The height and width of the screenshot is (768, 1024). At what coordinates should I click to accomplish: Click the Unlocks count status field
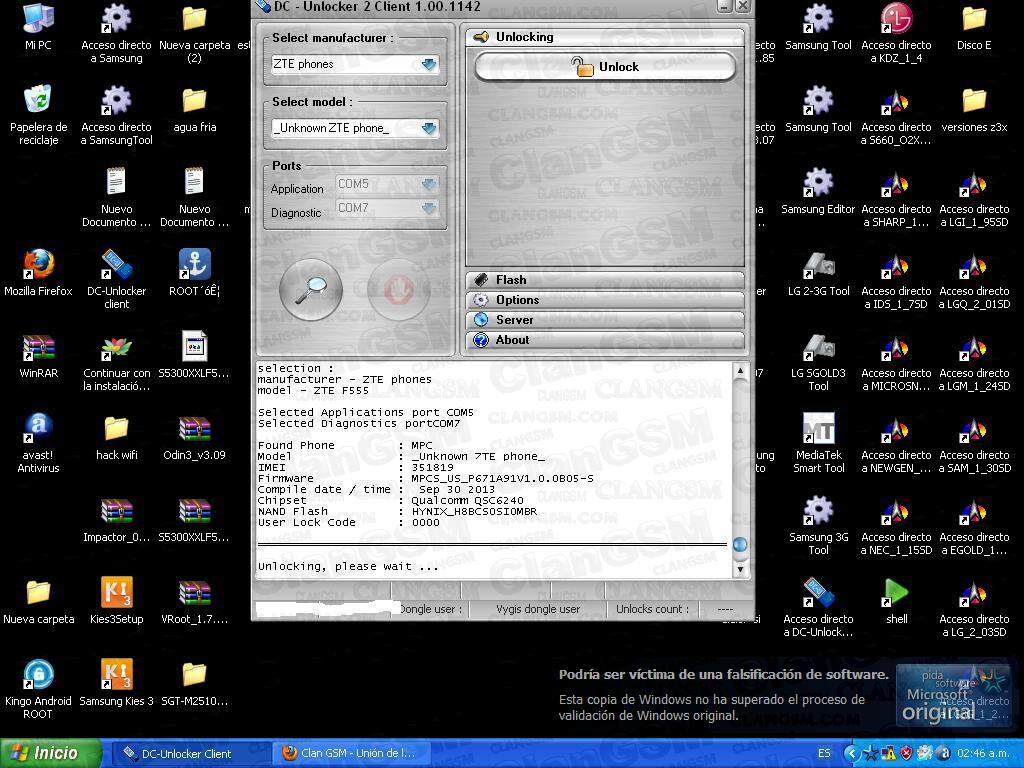[x=652, y=609]
